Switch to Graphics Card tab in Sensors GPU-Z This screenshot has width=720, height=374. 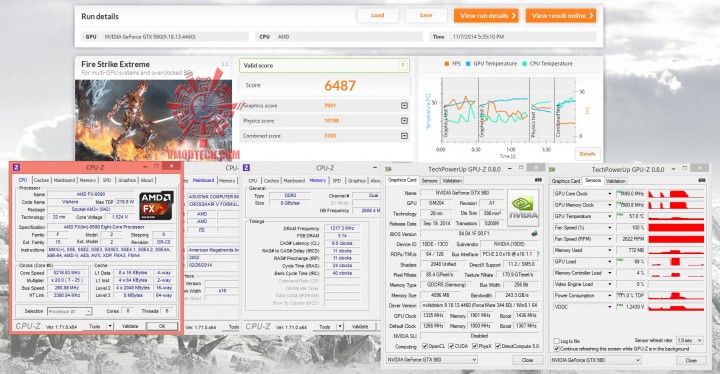(566, 181)
